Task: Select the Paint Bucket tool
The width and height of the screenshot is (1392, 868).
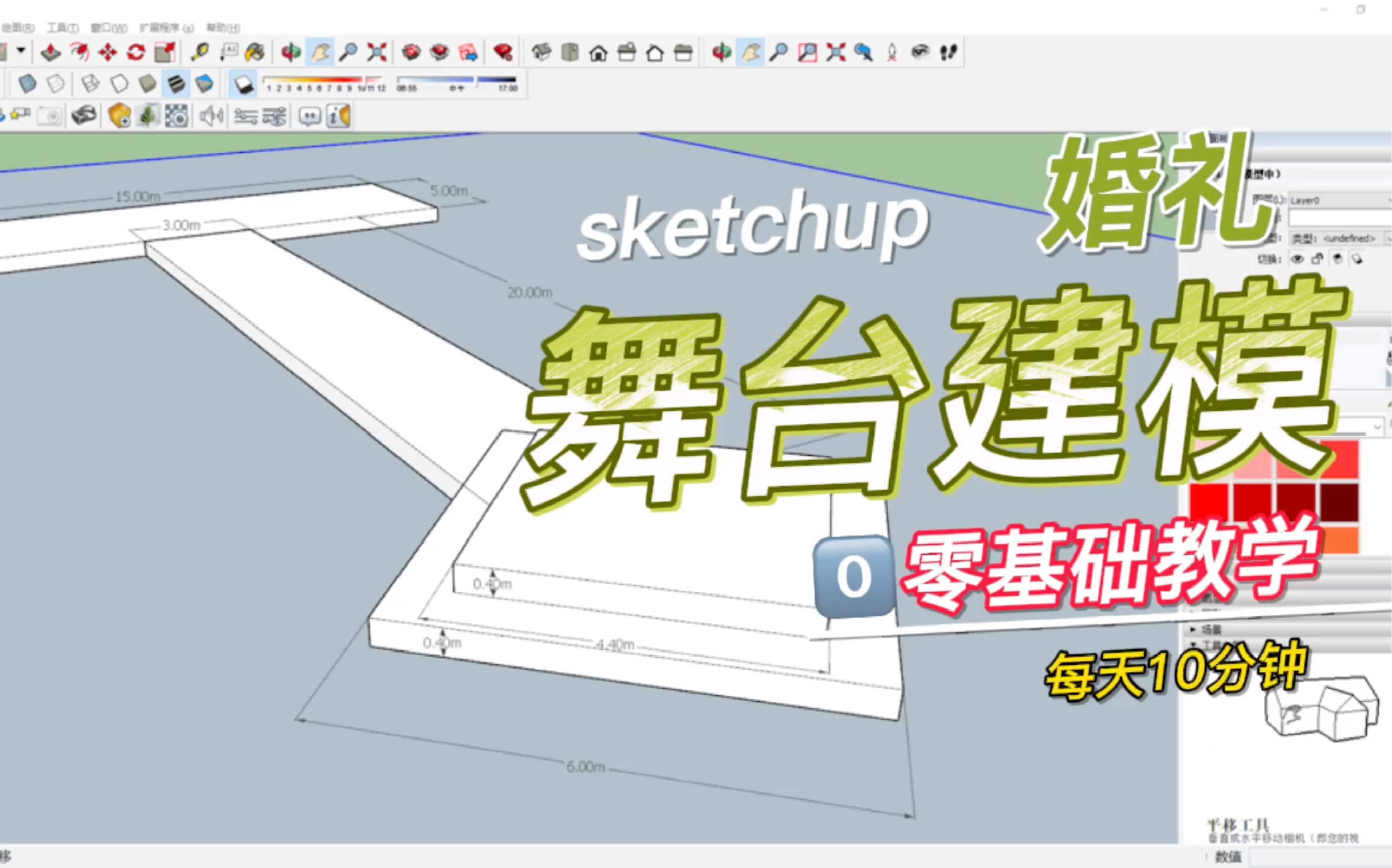Action: (x=255, y=53)
